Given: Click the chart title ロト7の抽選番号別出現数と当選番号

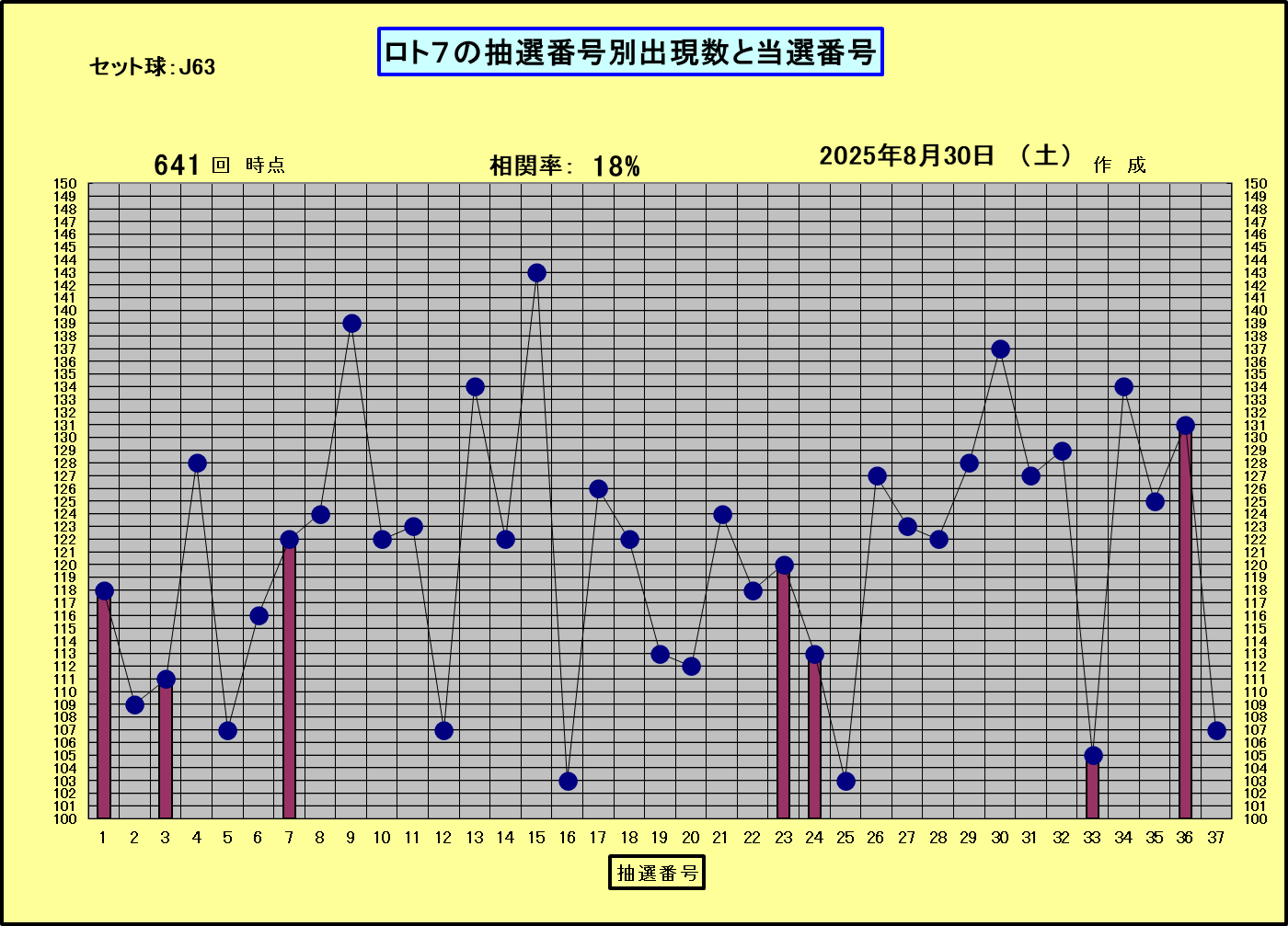Looking at the screenshot, I should [630, 52].
